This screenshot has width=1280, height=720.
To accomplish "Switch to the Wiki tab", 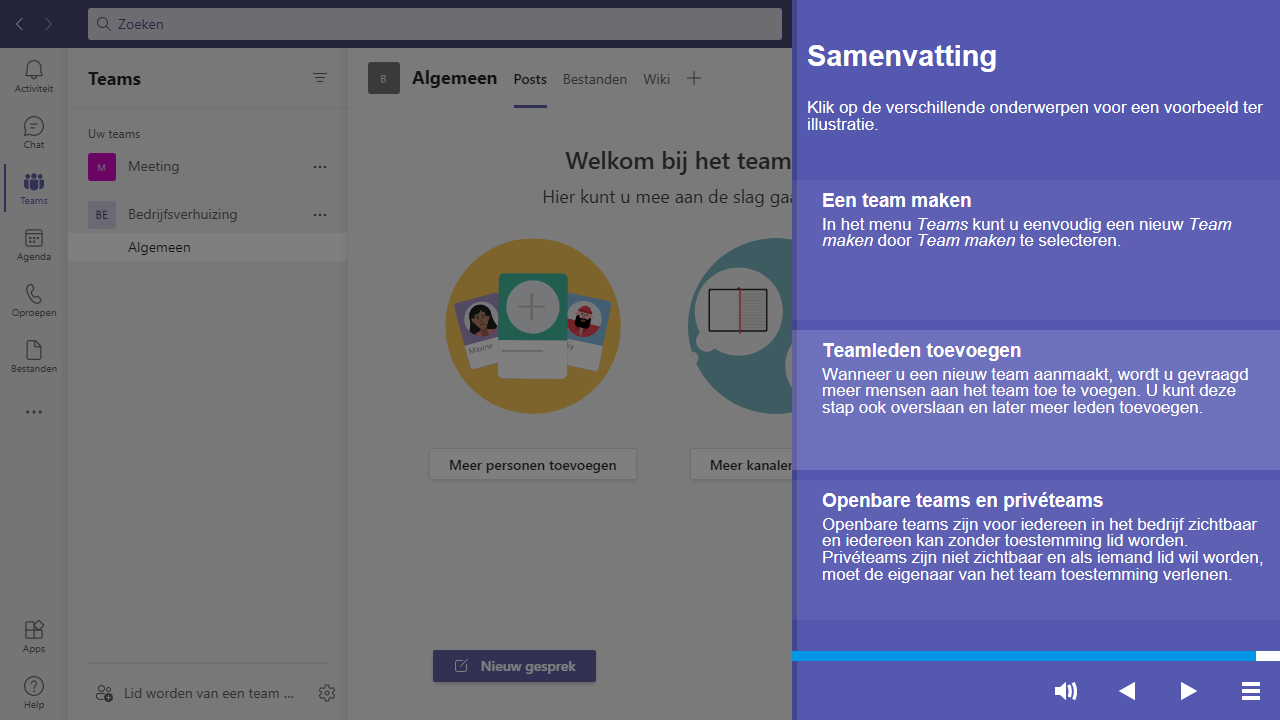I will [657, 79].
